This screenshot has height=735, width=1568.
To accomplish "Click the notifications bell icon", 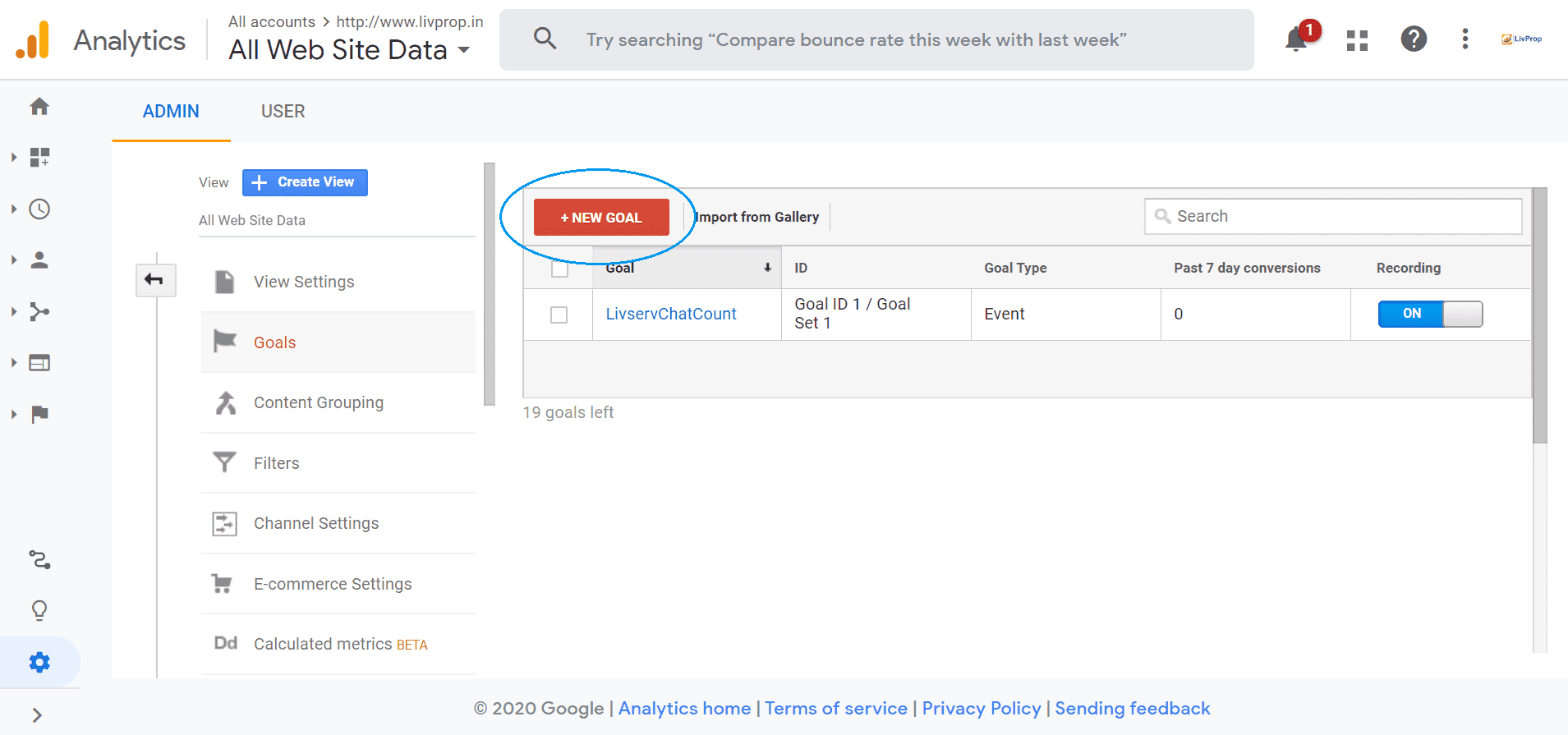I will click(x=1296, y=39).
